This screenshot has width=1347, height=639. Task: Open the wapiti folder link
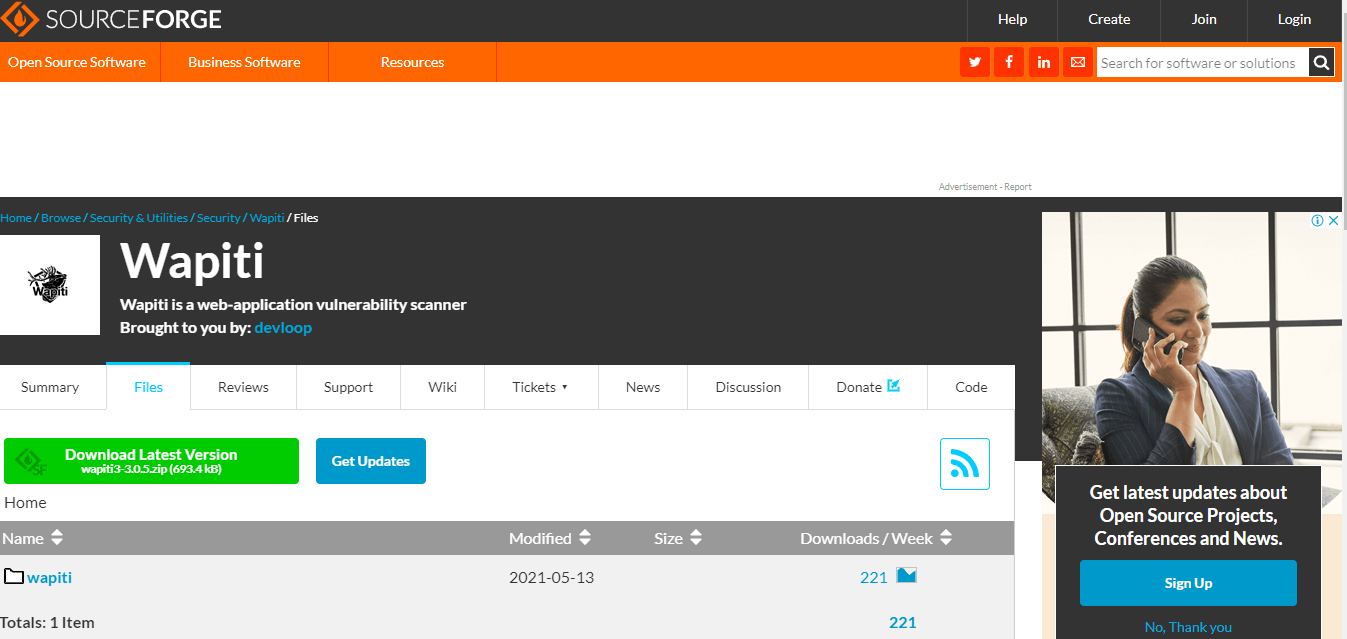point(49,577)
